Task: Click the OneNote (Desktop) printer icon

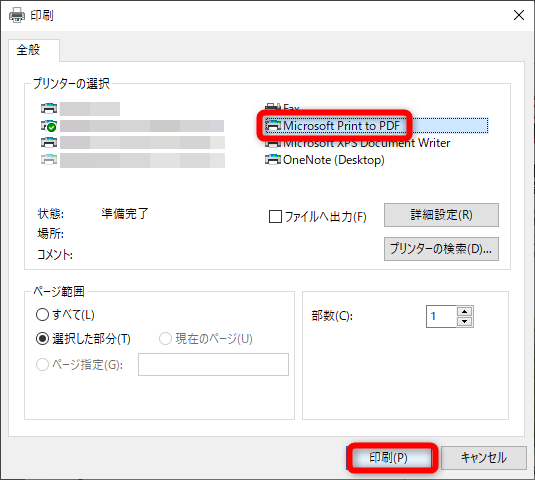Action: pyautogui.click(x=273, y=159)
